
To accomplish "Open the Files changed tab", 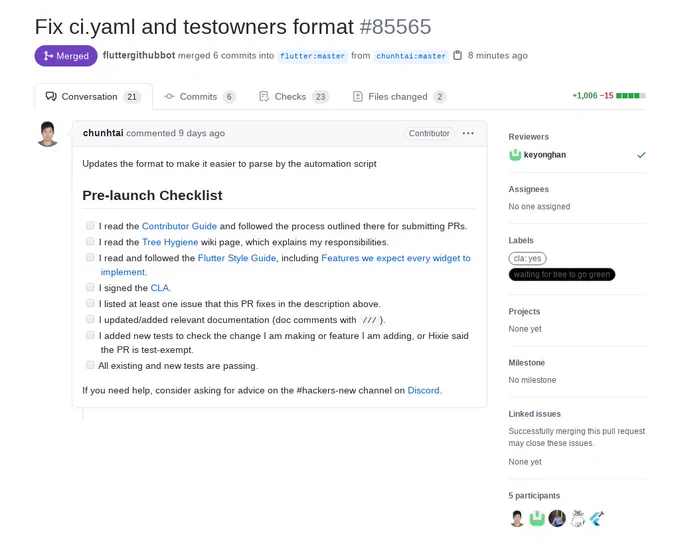I will pyautogui.click(x=399, y=97).
